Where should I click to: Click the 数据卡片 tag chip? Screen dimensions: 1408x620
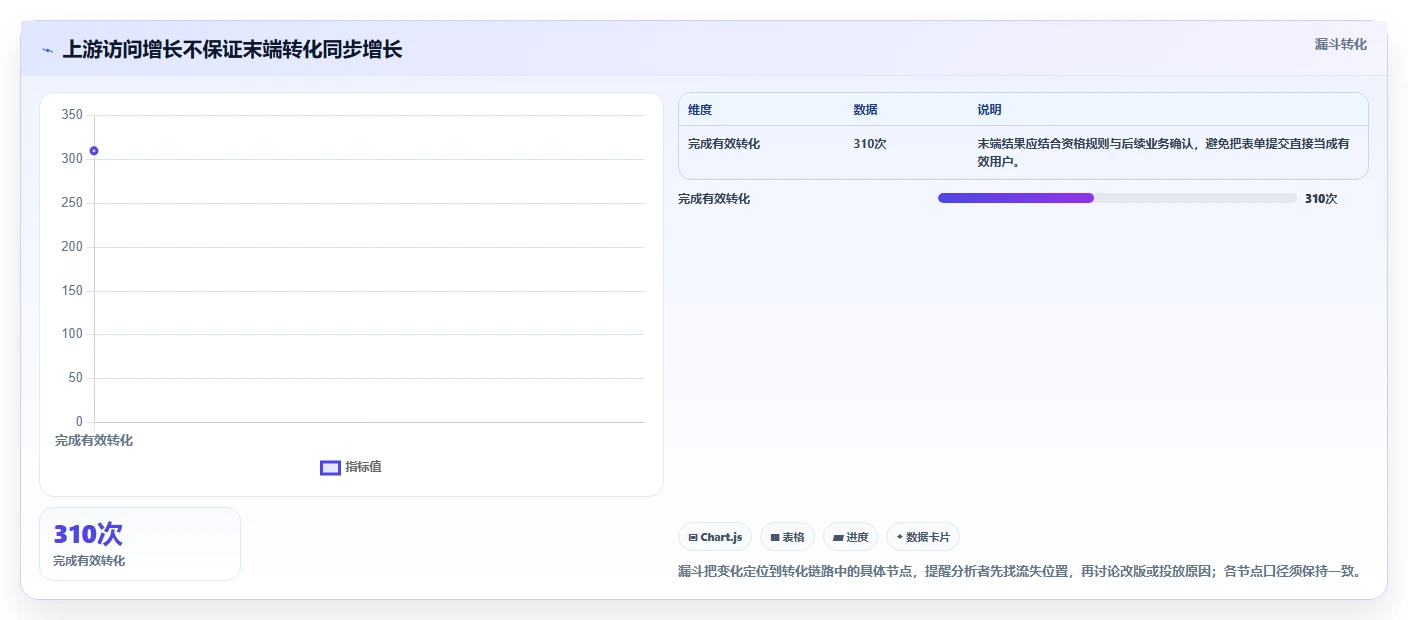pos(922,537)
